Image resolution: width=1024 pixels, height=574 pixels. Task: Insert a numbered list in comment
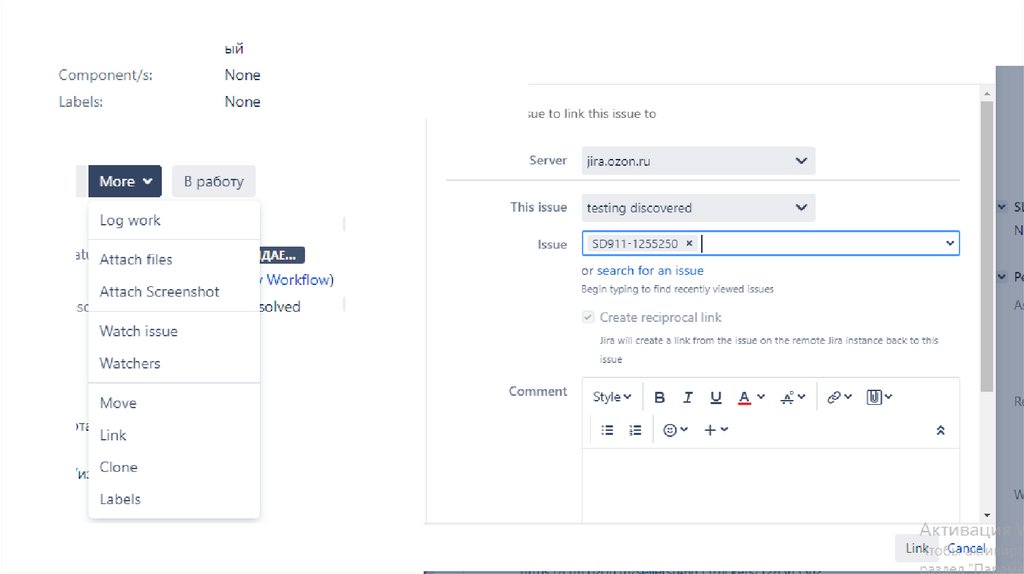[635, 430]
